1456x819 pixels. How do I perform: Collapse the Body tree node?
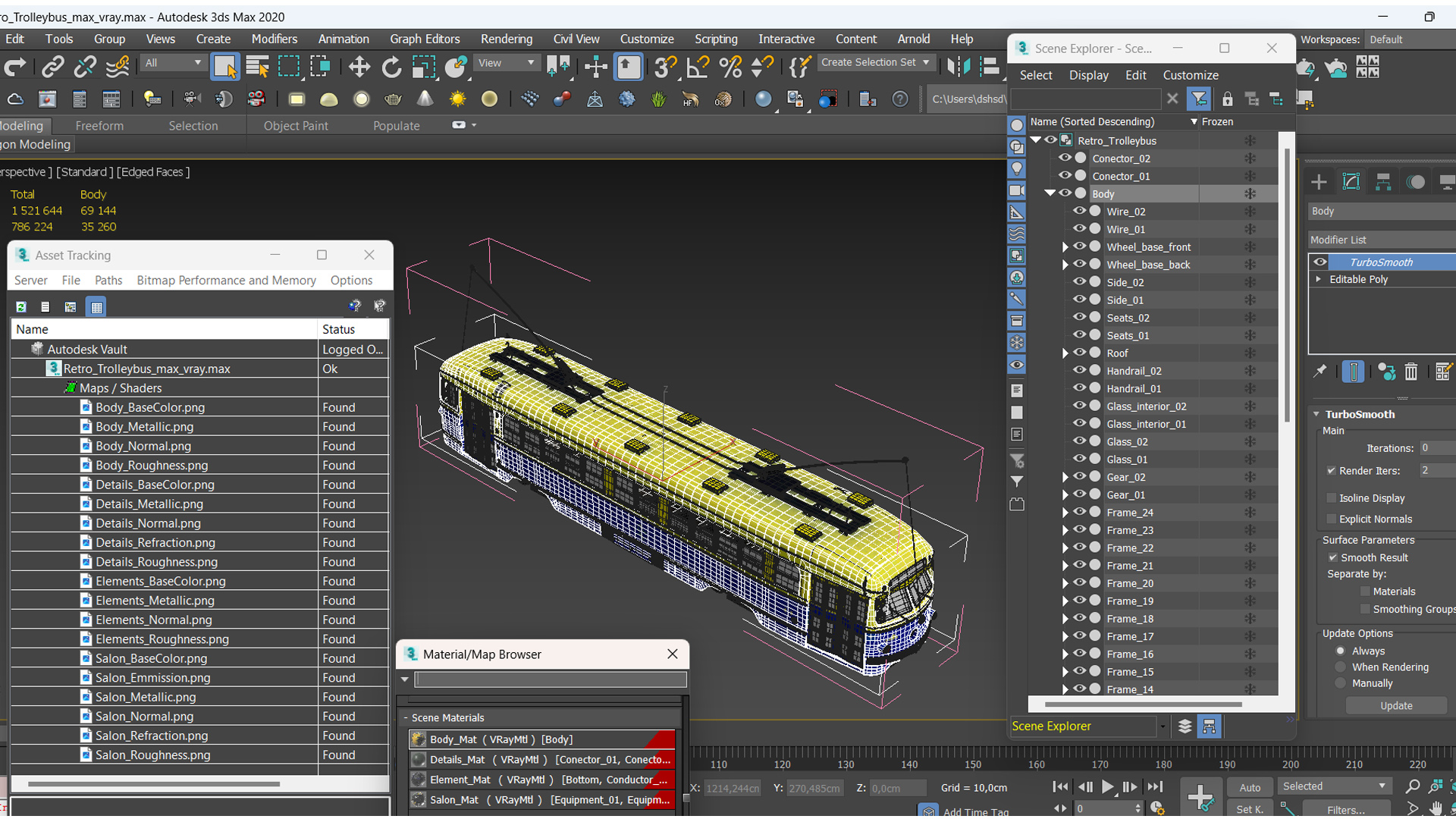click(x=1050, y=193)
